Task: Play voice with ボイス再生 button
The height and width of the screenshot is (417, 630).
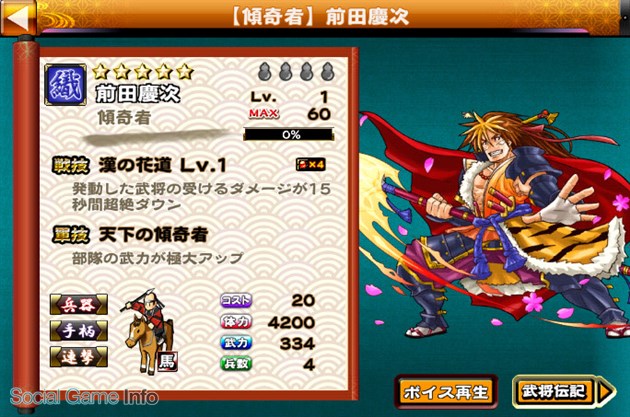Action: 447,392
